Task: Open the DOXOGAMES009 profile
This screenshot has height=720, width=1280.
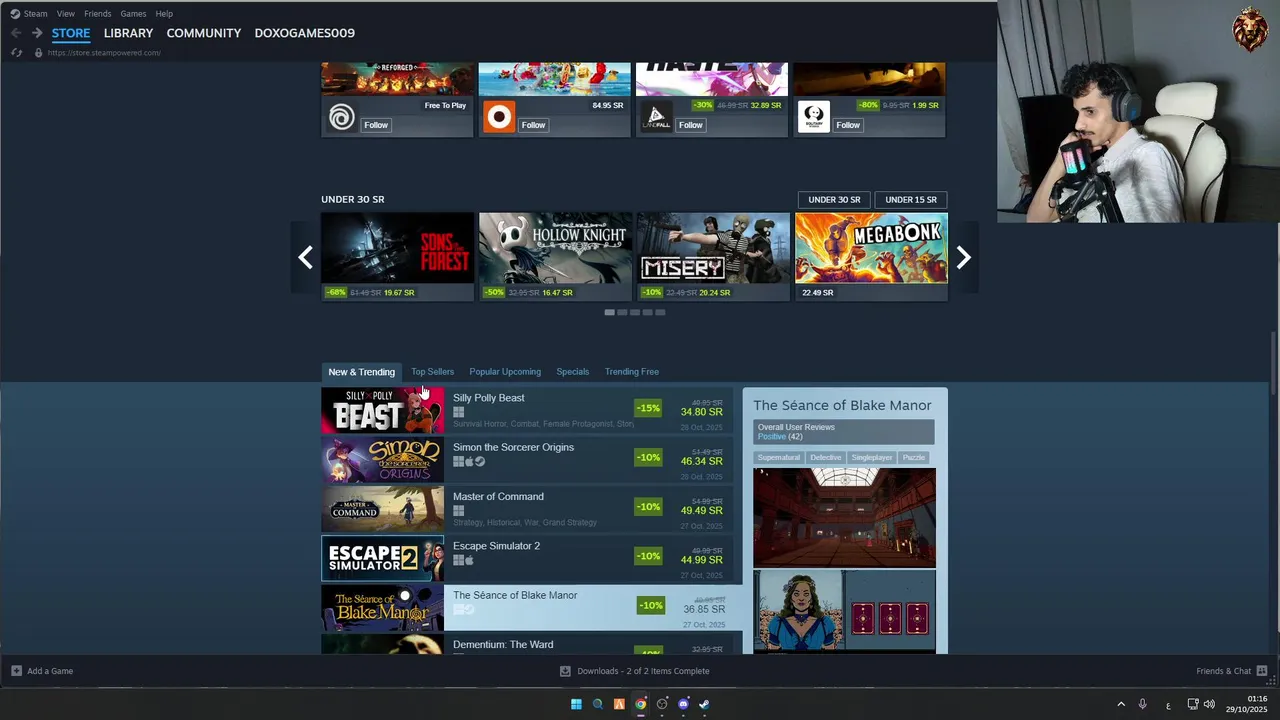Action: coord(305,33)
